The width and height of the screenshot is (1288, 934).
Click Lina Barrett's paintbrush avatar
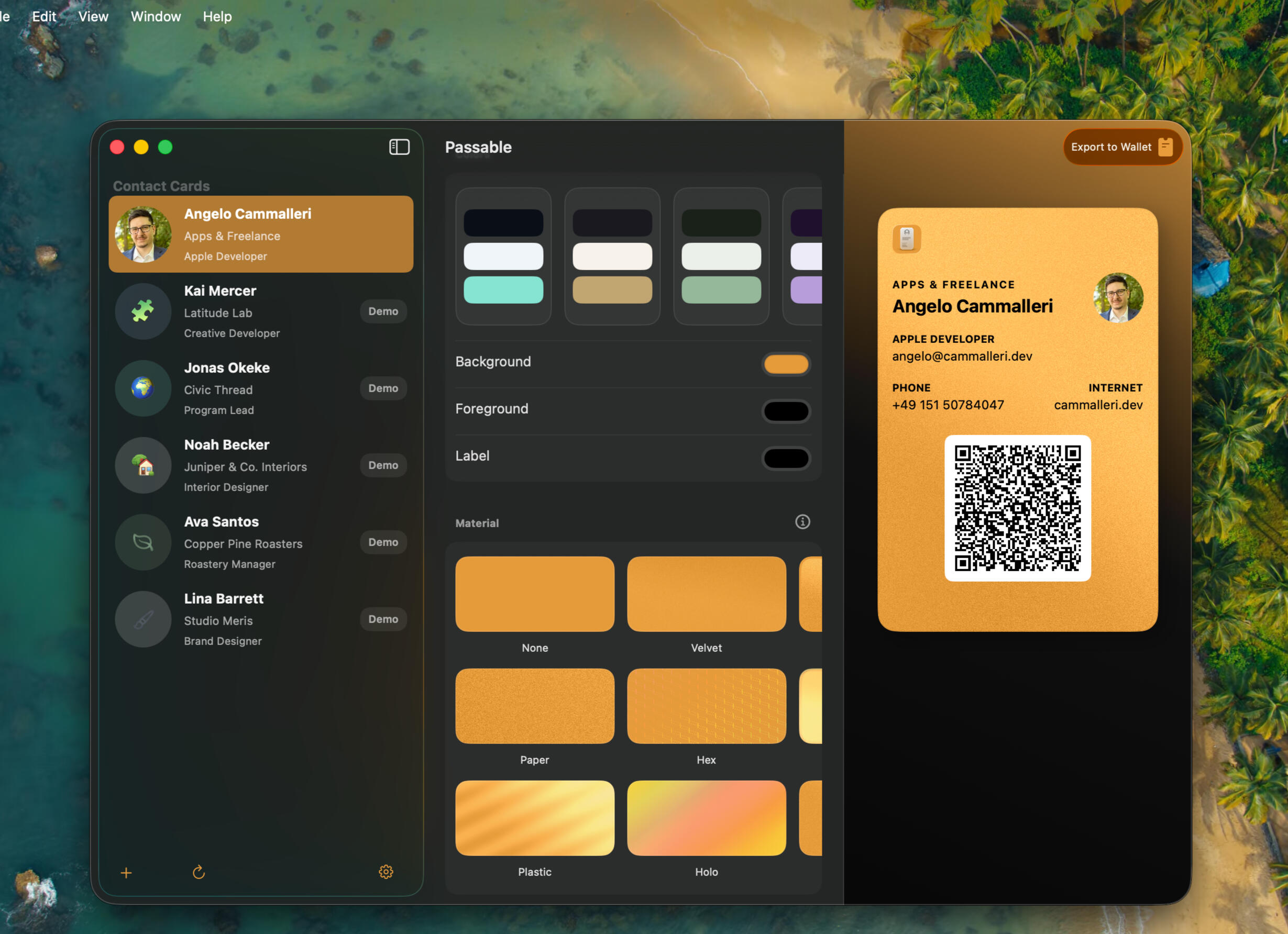(x=143, y=619)
